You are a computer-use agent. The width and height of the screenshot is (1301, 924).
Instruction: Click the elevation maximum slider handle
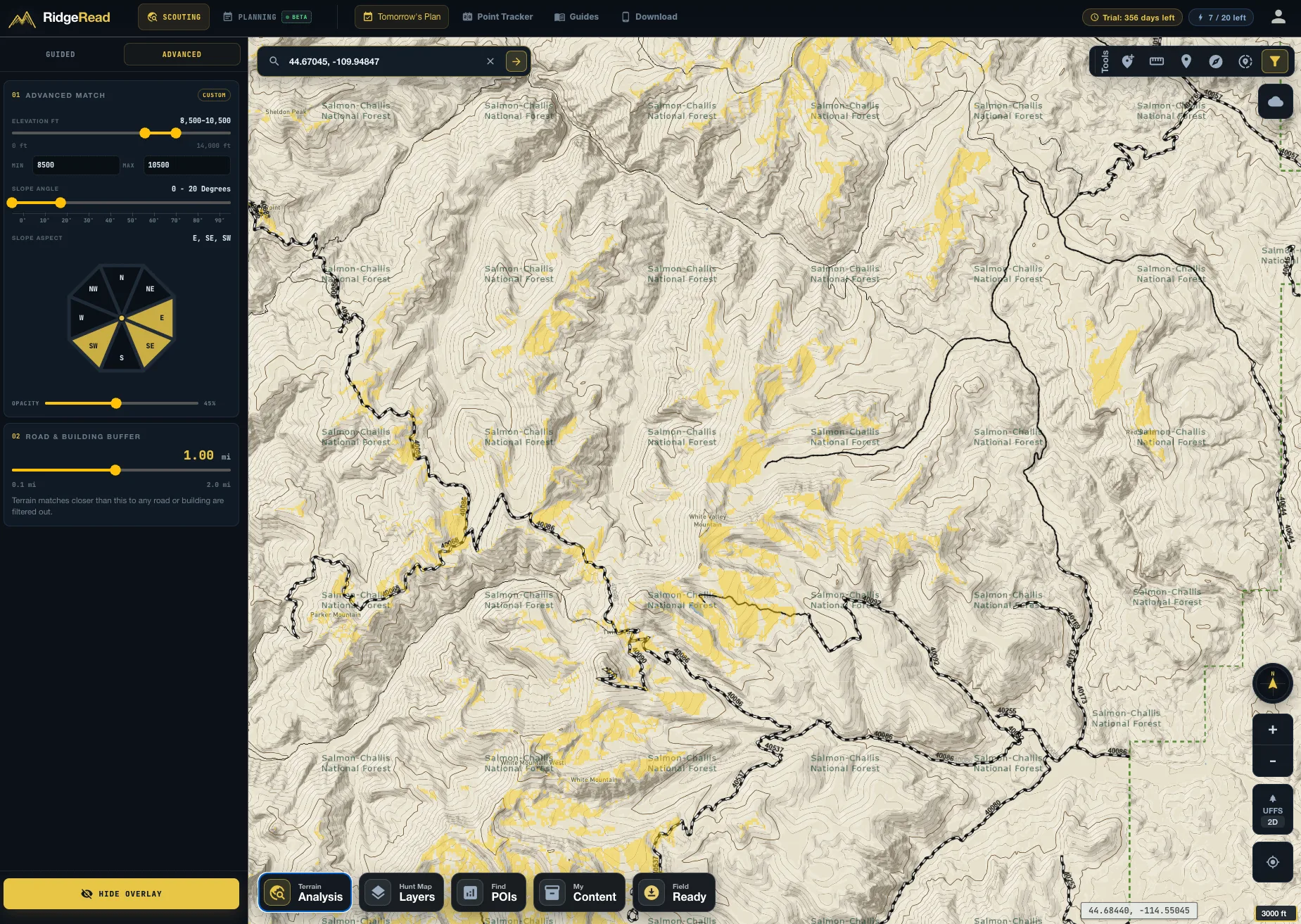[x=176, y=133]
